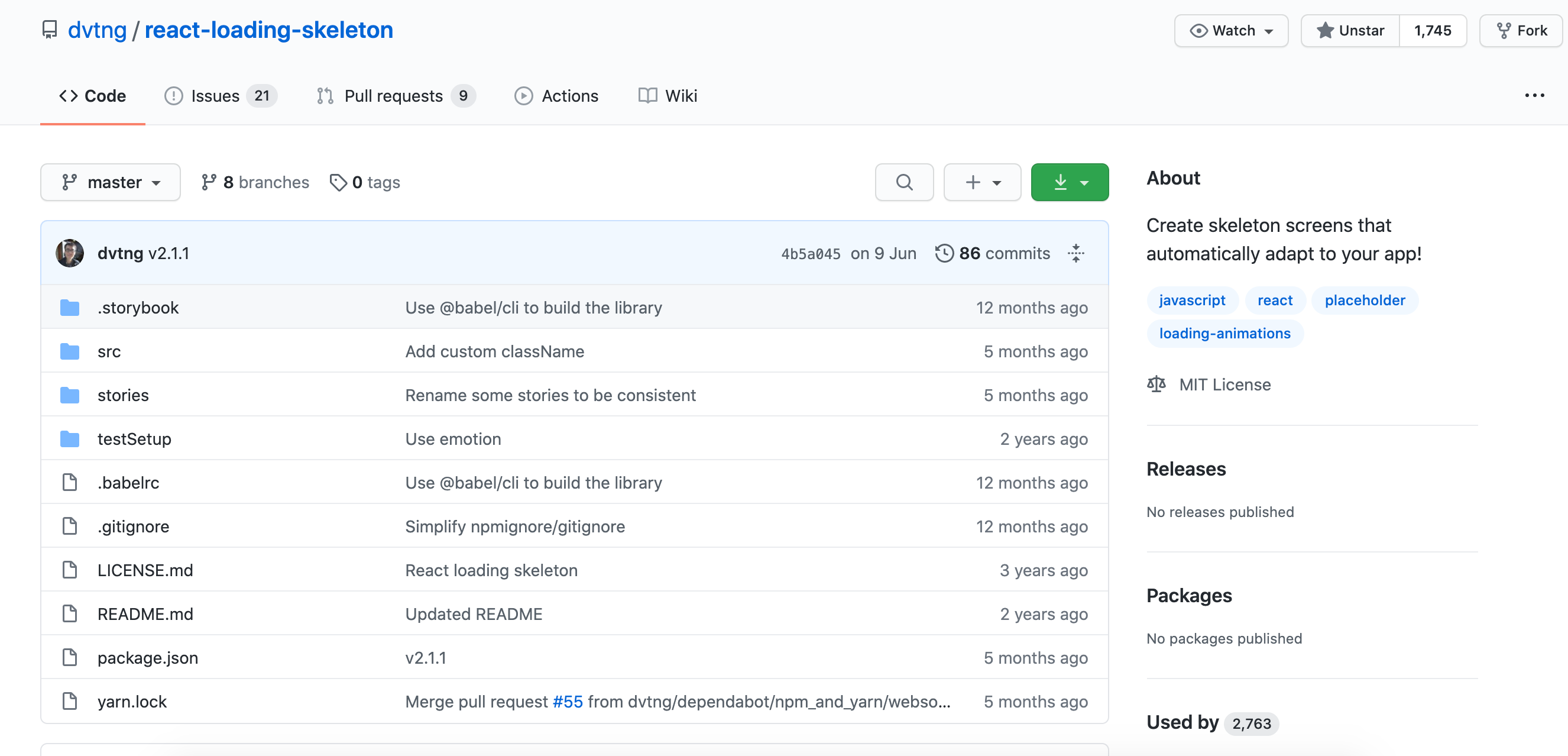Click the commit details collapse icon
The image size is (1568, 756).
[1075, 253]
